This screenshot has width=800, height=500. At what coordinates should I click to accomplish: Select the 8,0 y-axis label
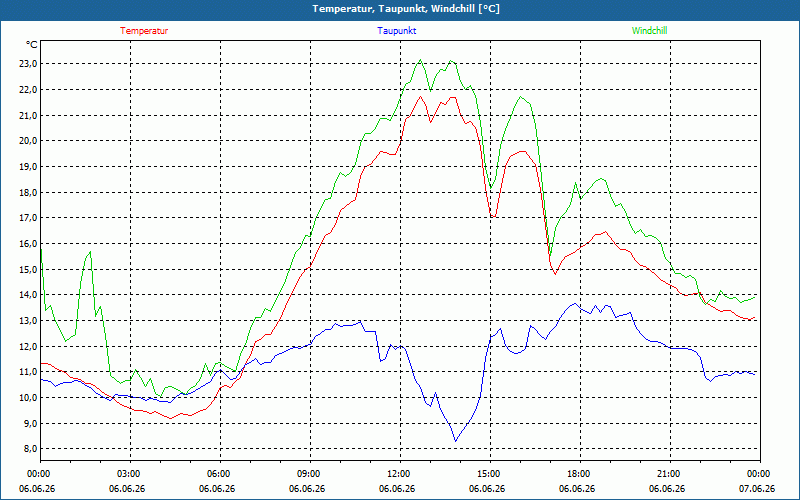click(30, 449)
